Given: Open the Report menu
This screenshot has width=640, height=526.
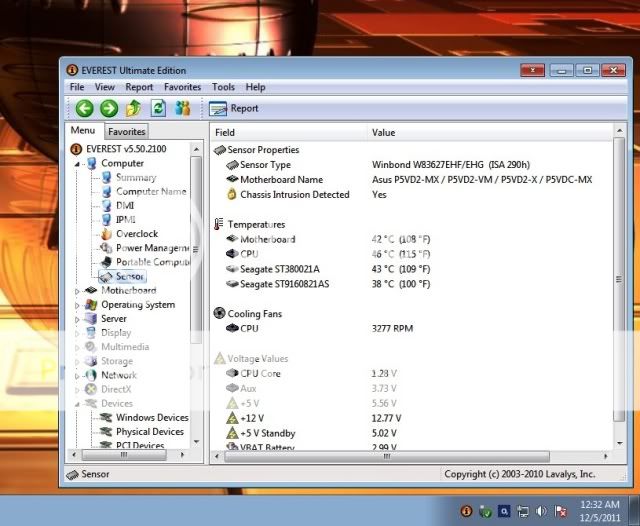Looking at the screenshot, I should (139, 87).
